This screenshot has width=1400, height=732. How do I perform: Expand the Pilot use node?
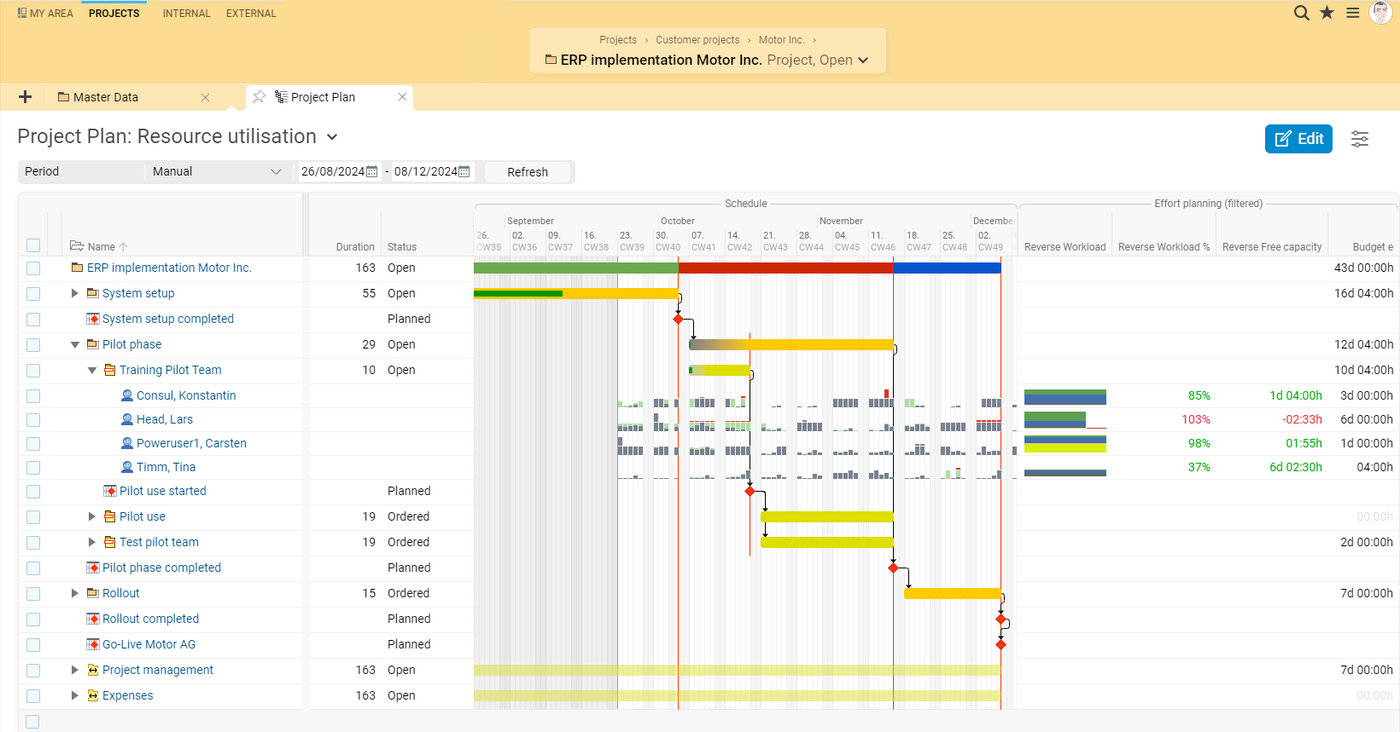pos(92,517)
